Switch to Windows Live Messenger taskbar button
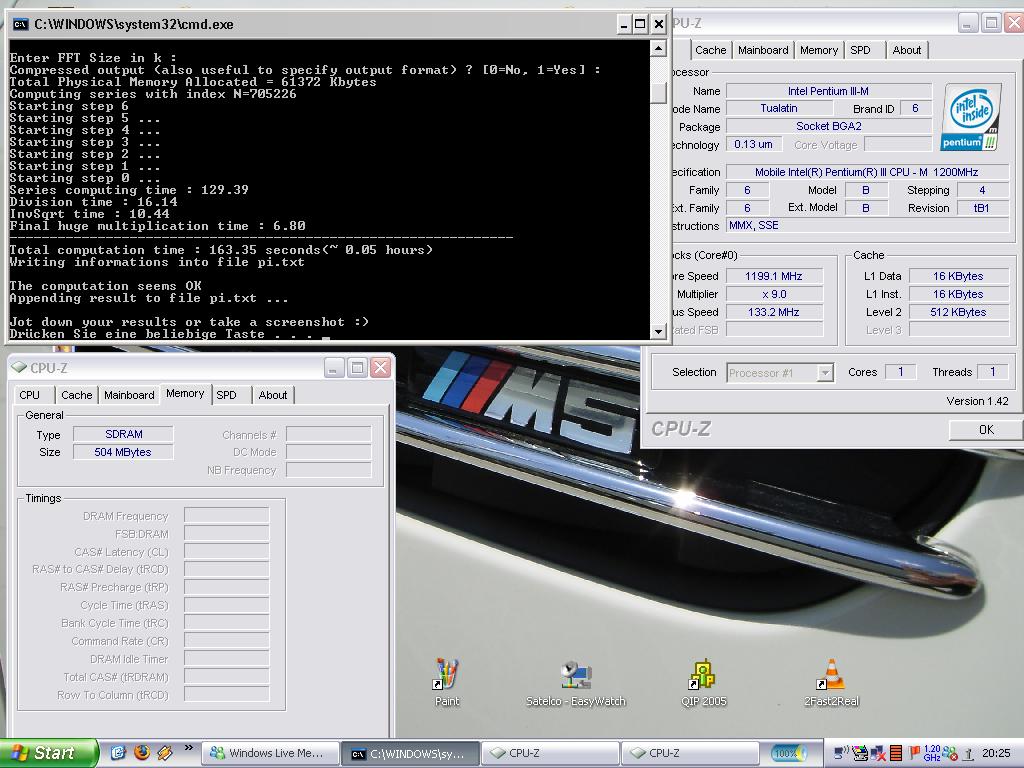 click(270, 753)
